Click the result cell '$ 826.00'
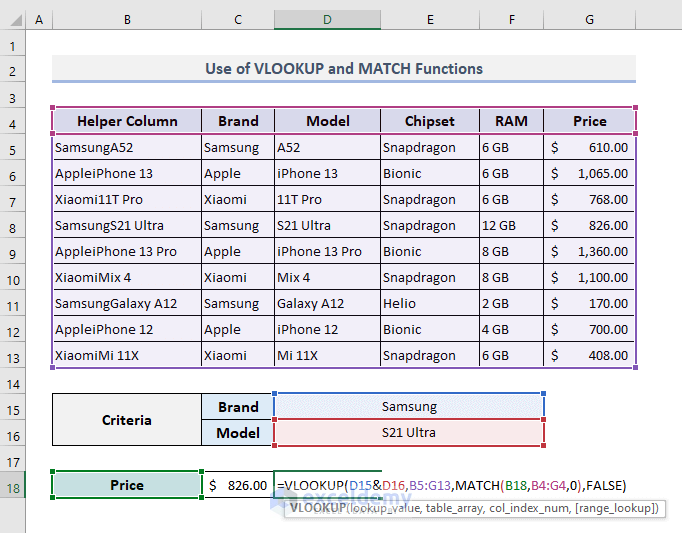 (238, 485)
